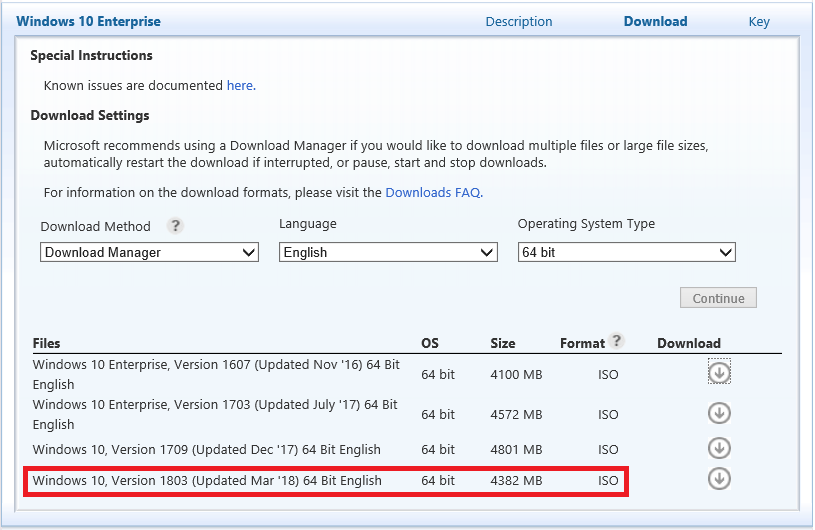Screen dimensions: 815x530
Task: Click the Continue button
Action: pyautogui.click(x=718, y=298)
